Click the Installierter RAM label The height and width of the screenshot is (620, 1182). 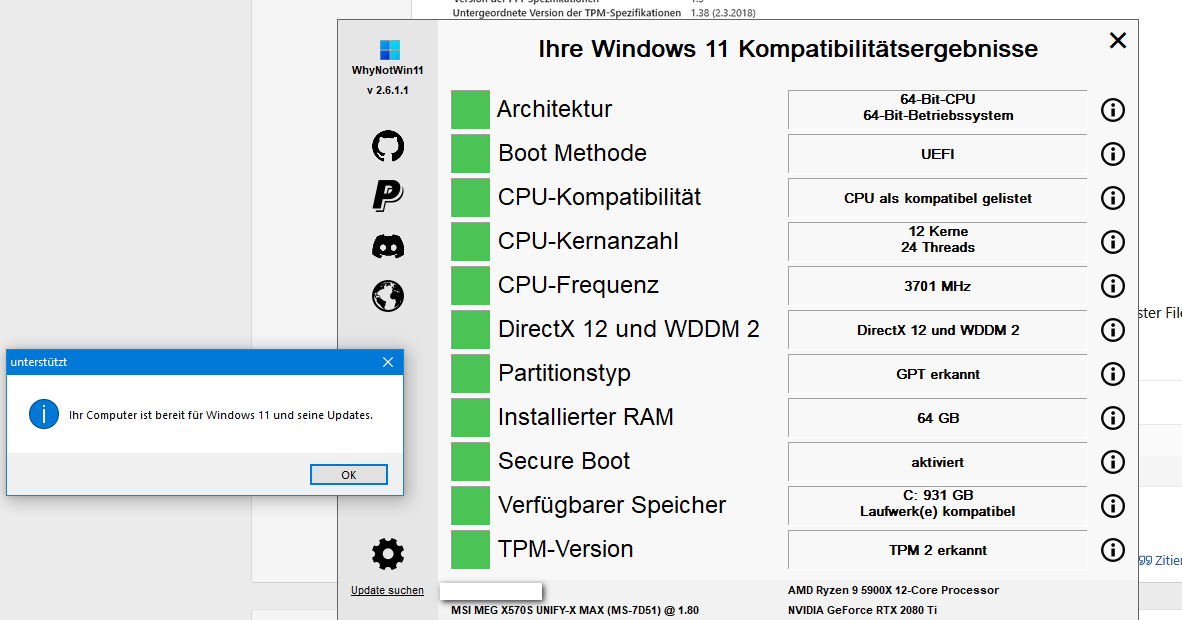point(586,416)
